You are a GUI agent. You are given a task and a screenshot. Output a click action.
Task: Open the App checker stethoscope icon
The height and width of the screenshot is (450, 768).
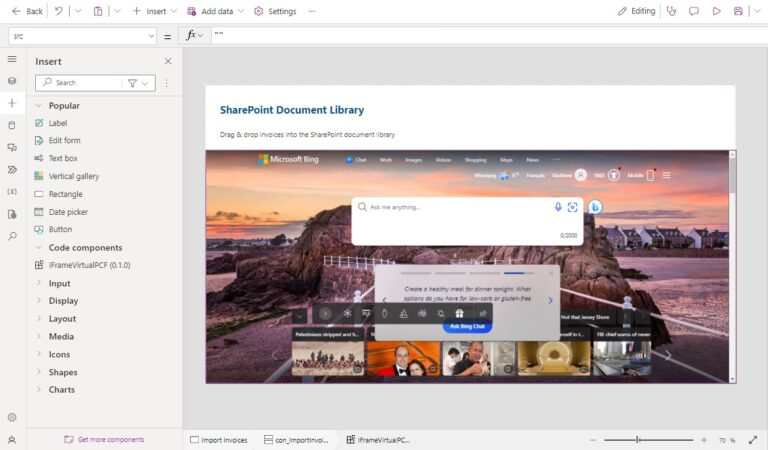672,11
